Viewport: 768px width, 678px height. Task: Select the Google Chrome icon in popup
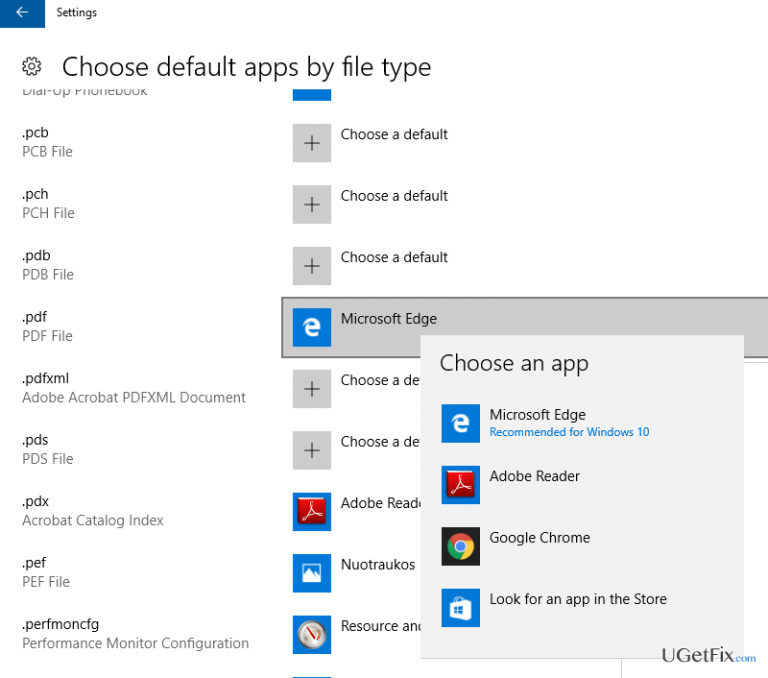460,546
